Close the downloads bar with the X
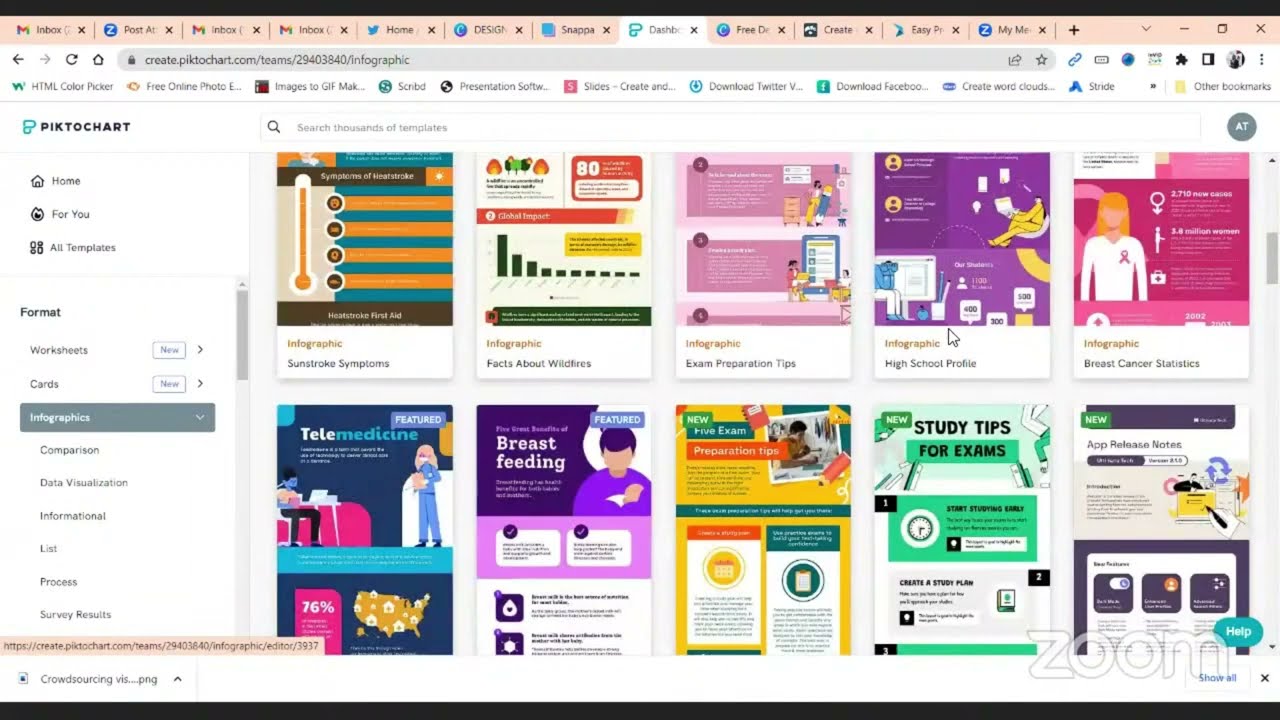Screen dimensions: 1280x720 [x=1264, y=678]
